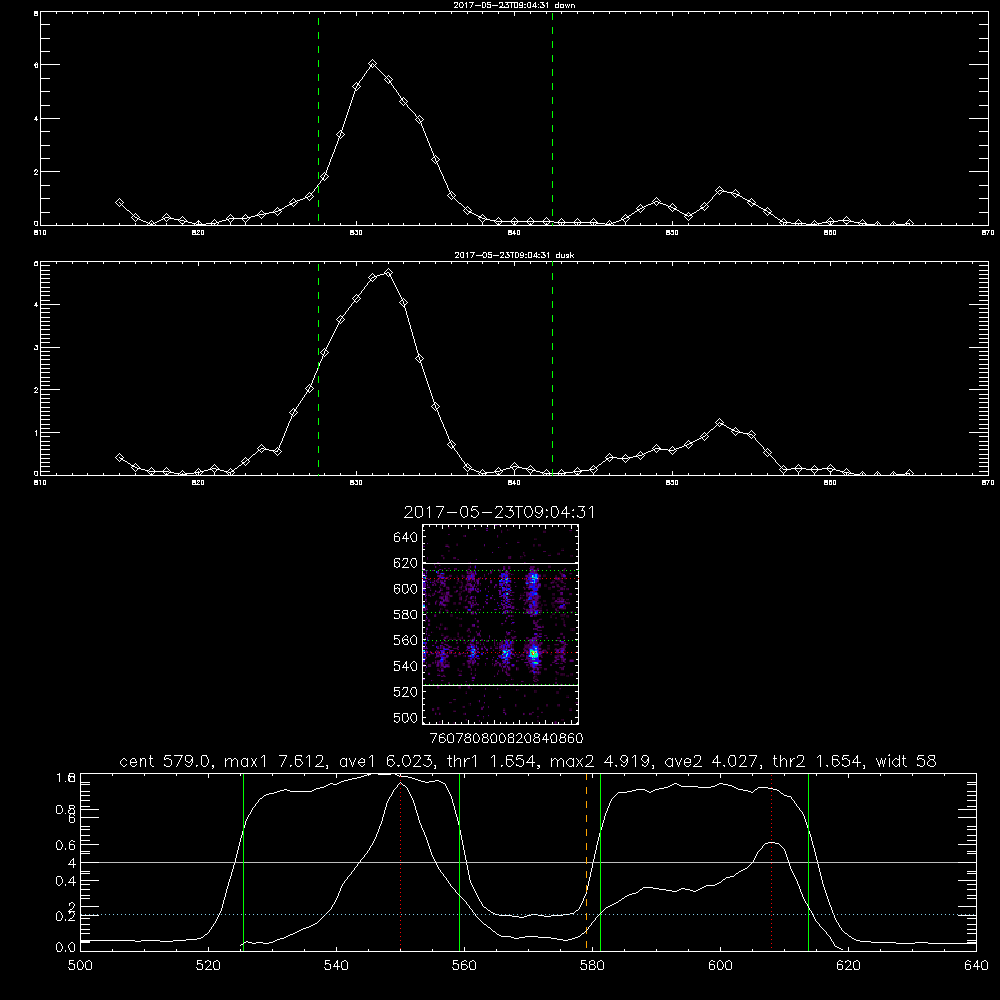Click the peak diamond marker of the dusk curve

(x=388, y=273)
